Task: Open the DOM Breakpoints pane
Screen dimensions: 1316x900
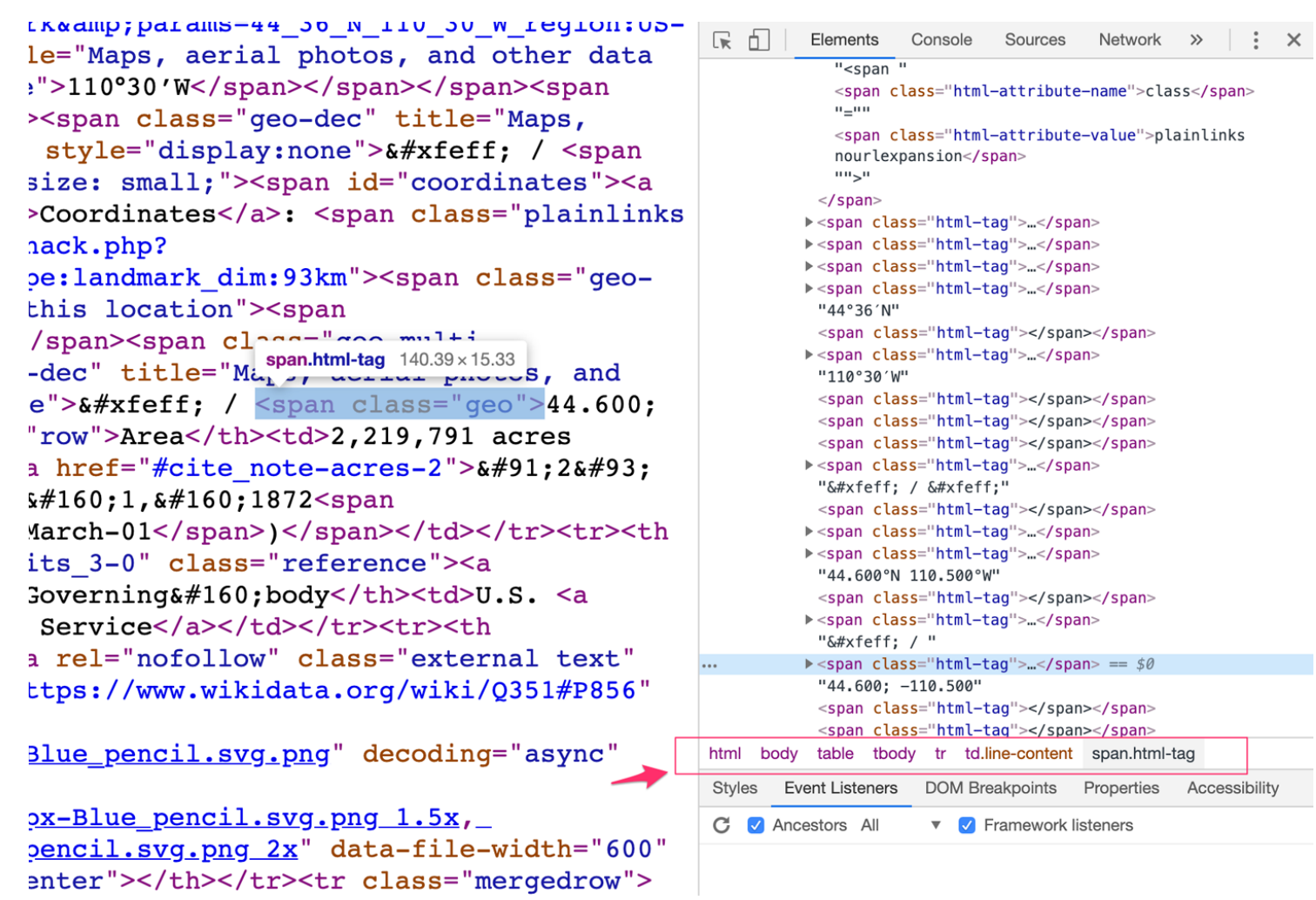Action: (x=990, y=789)
